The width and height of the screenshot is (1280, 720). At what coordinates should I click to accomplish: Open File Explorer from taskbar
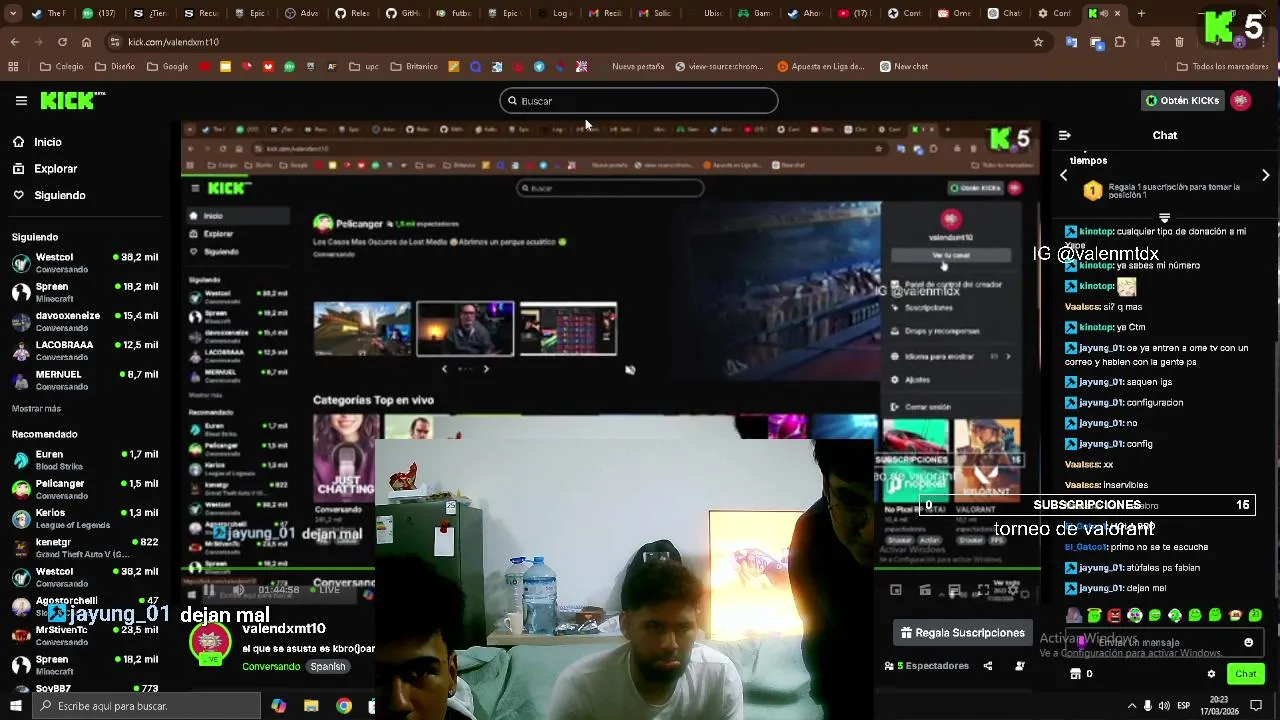point(311,706)
